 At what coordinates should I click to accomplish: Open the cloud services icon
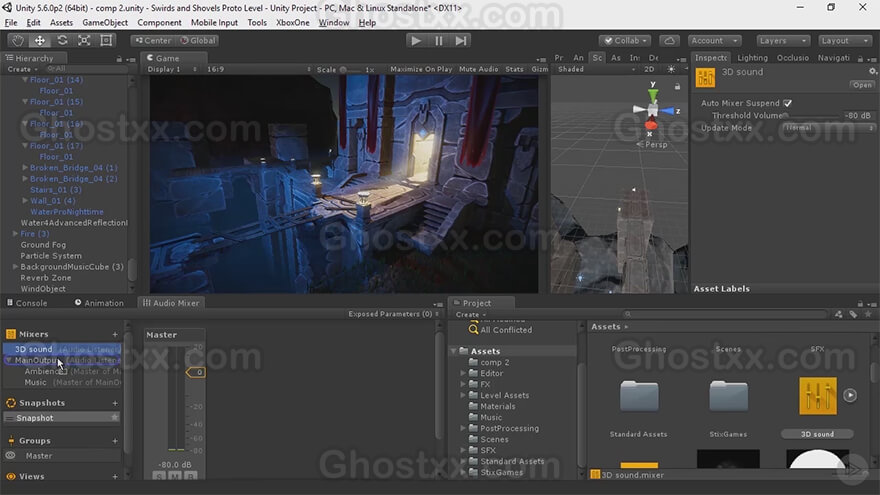point(670,40)
